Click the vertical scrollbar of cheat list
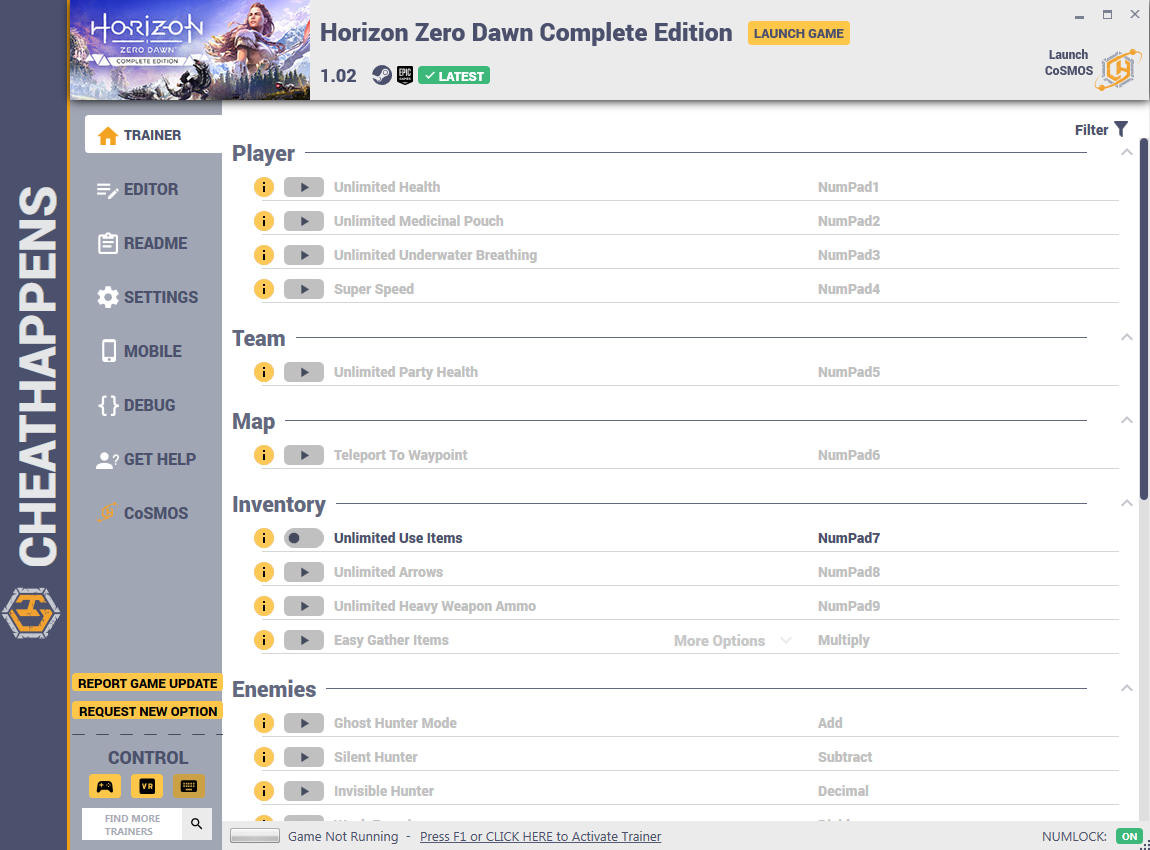The image size is (1150, 850). pos(1143,320)
